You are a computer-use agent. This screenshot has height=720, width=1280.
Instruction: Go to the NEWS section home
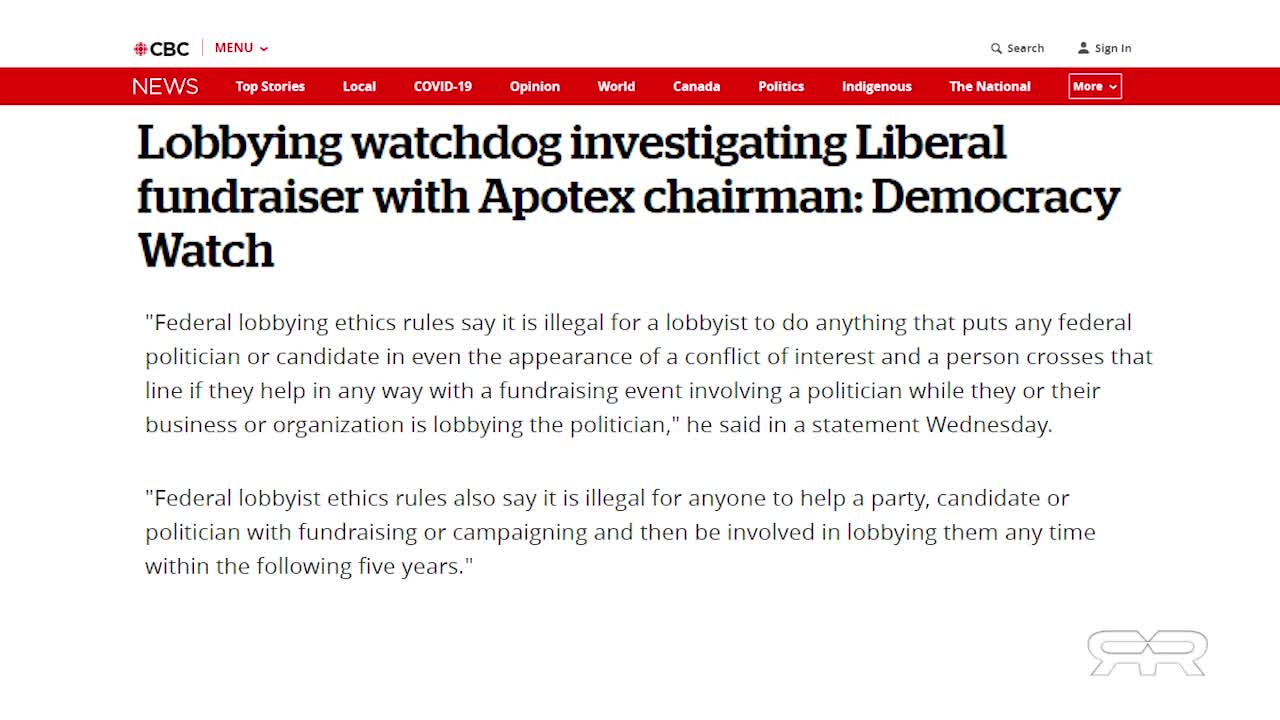tap(165, 86)
